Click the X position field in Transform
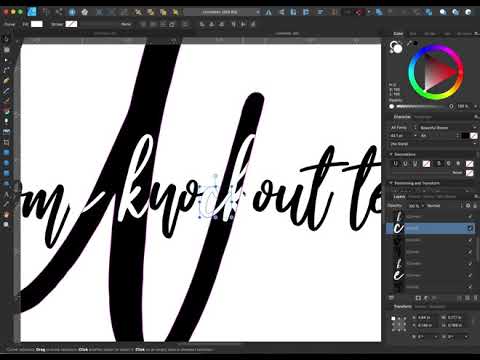480x360 pixels. (425, 318)
